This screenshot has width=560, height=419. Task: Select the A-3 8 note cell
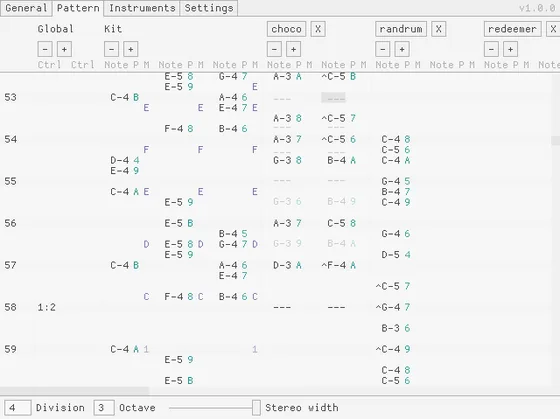pyautogui.click(x=288, y=118)
